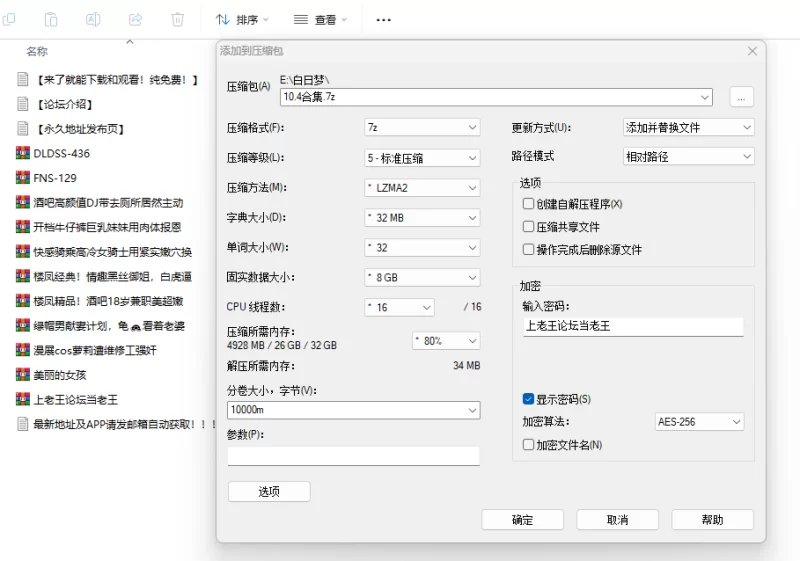Select the DLDSS-436 archive file icon
The image size is (800, 561).
coord(23,153)
